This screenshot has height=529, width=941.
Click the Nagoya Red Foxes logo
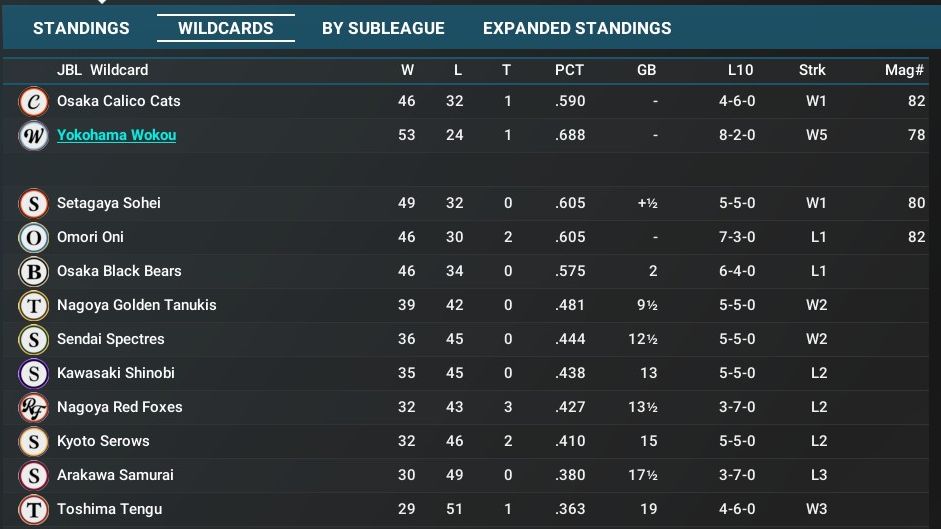(x=34, y=408)
